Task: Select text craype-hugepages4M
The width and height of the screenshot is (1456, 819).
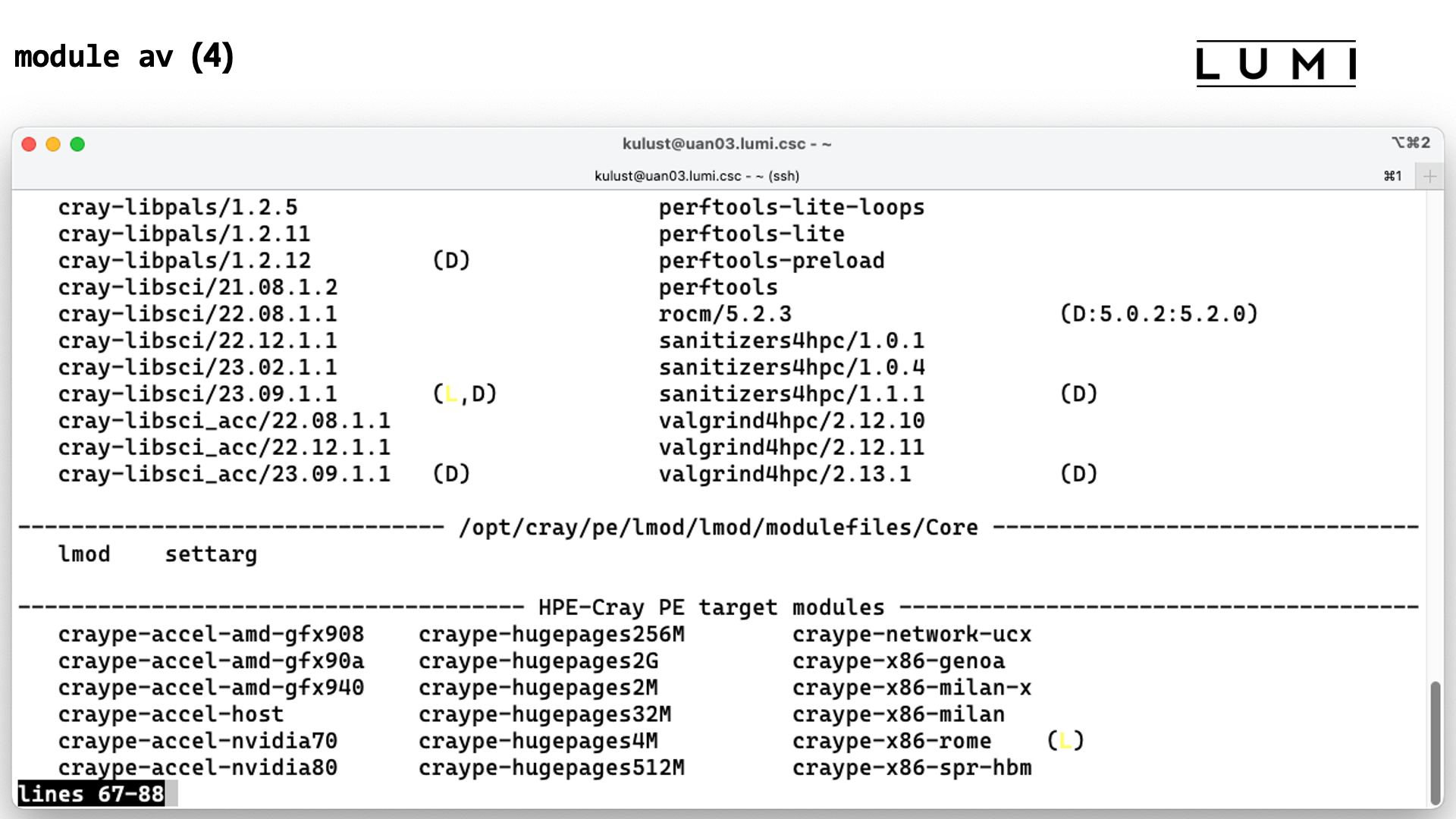Action: pyautogui.click(x=538, y=741)
